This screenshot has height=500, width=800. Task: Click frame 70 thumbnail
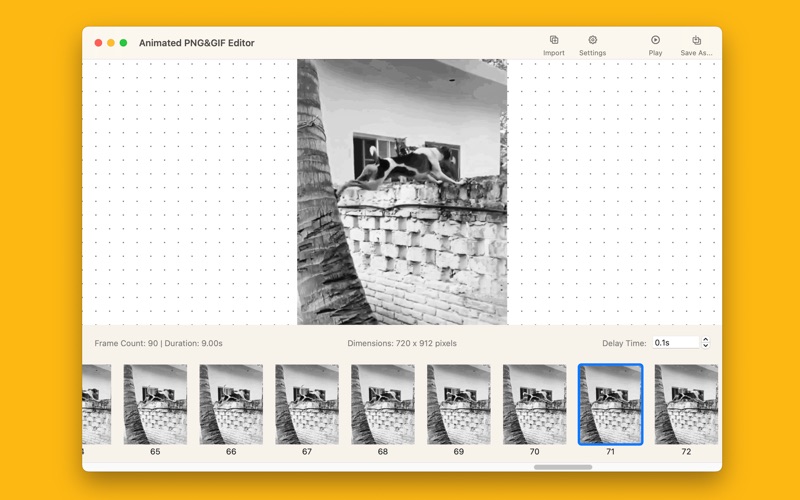point(534,404)
